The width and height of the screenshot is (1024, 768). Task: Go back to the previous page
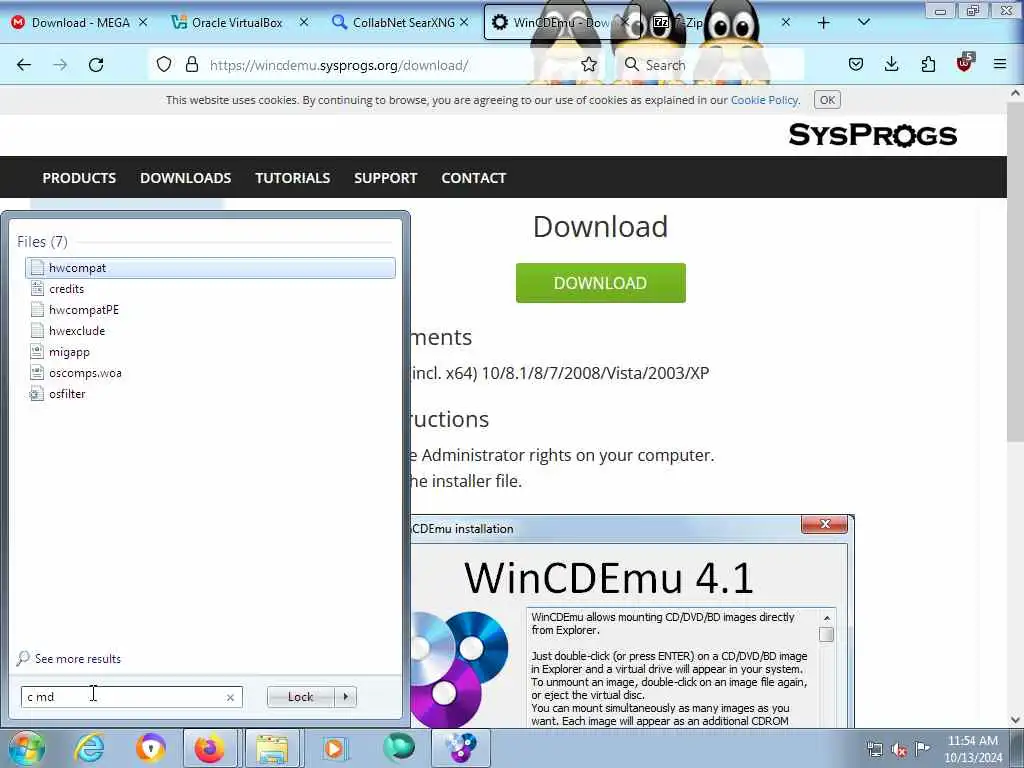pos(24,65)
